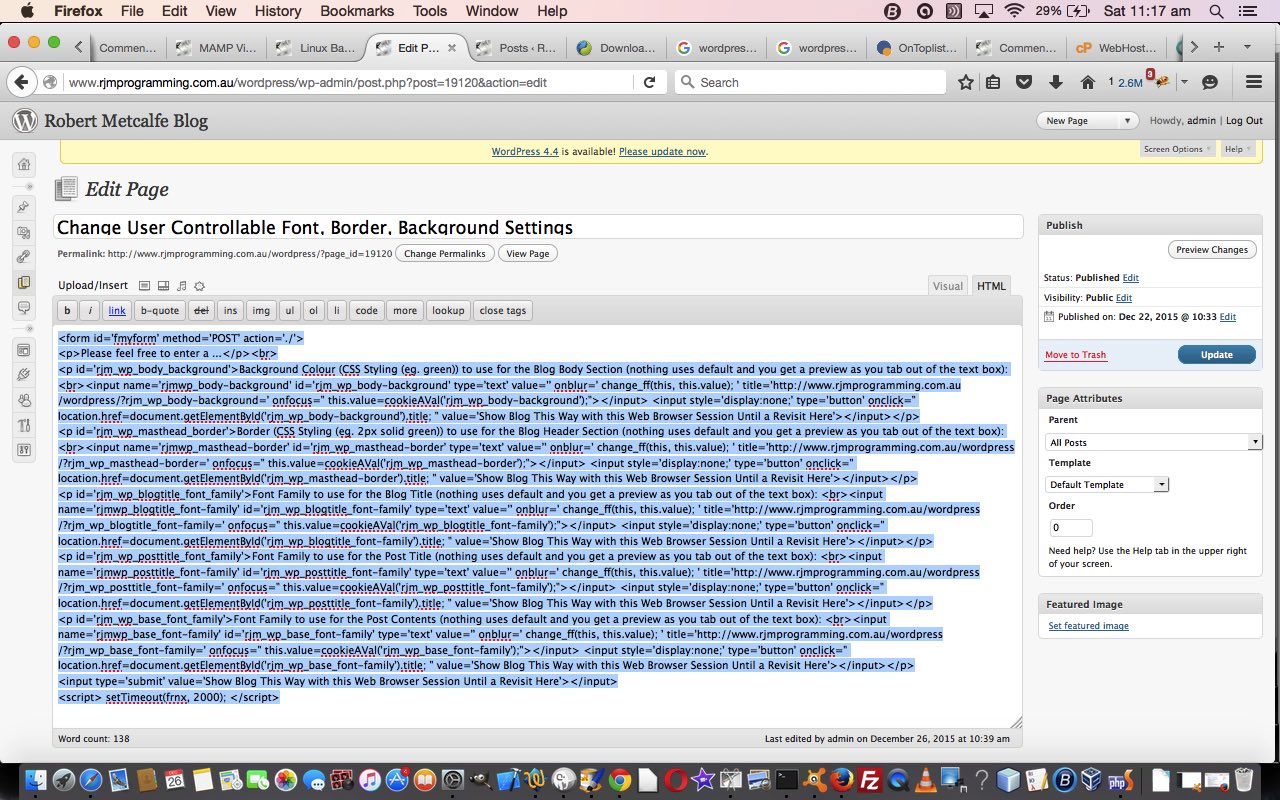This screenshot has width=1280, height=800.
Task: Open Firefox downloads arrow icon
Action: (x=1055, y=82)
